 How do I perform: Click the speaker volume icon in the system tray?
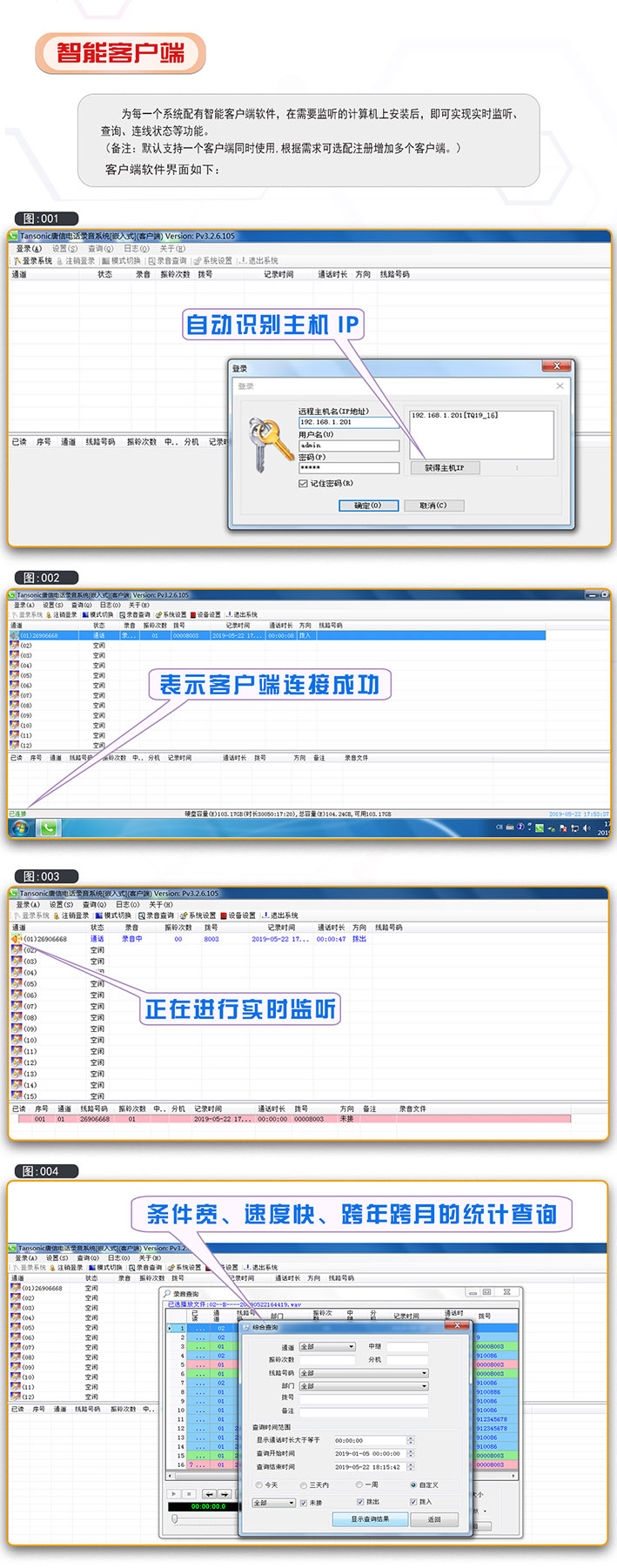point(586,828)
